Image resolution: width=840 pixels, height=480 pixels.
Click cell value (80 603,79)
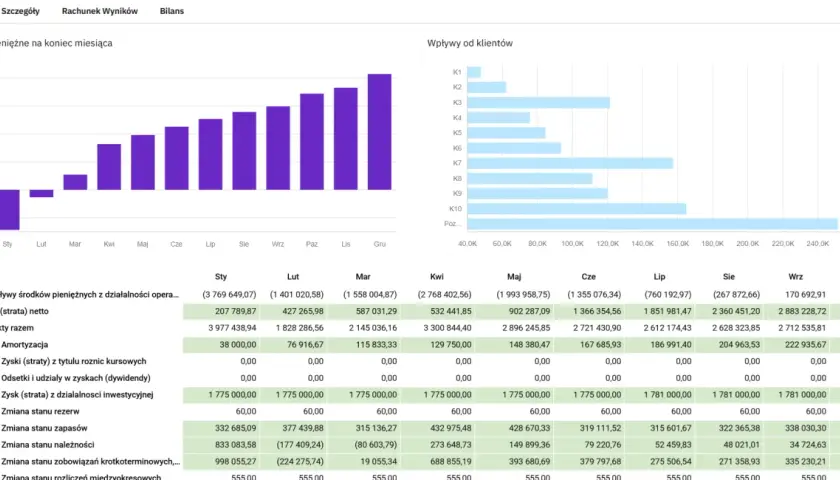click(x=376, y=445)
